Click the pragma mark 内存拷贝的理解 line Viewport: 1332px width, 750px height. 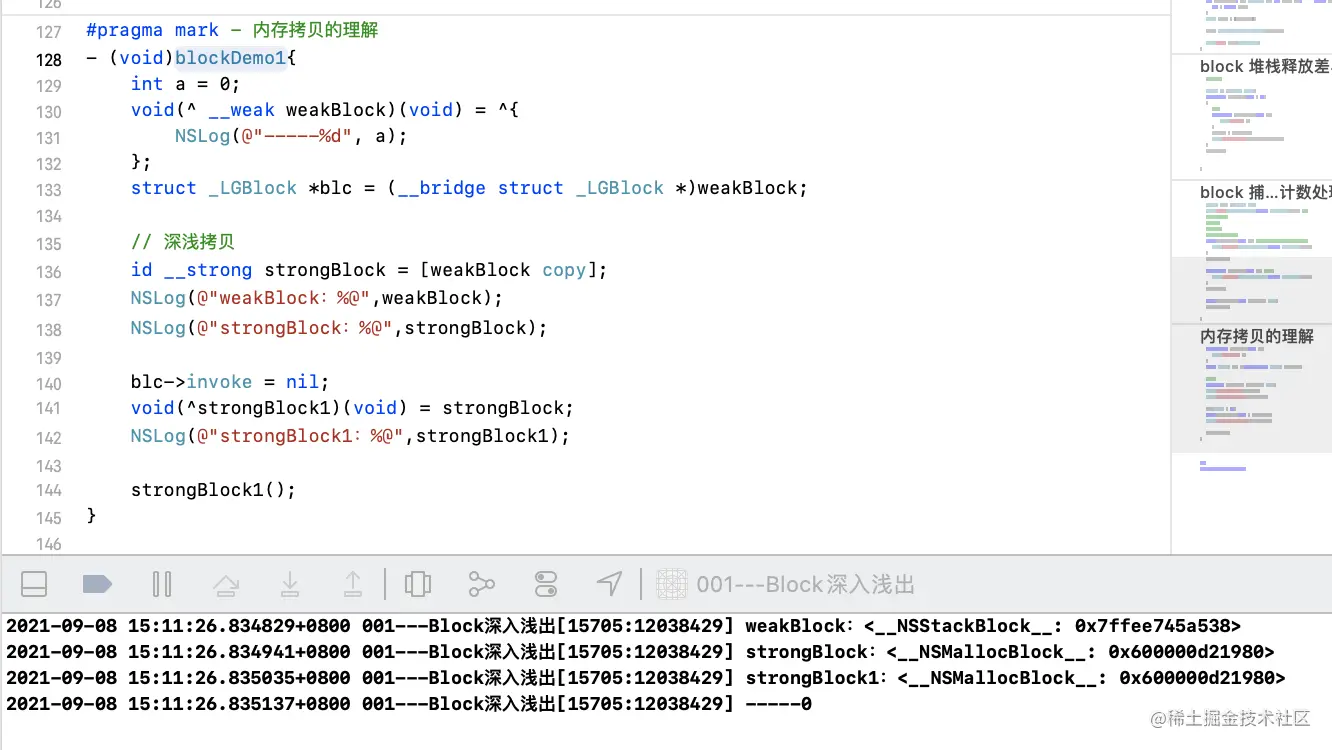(232, 30)
